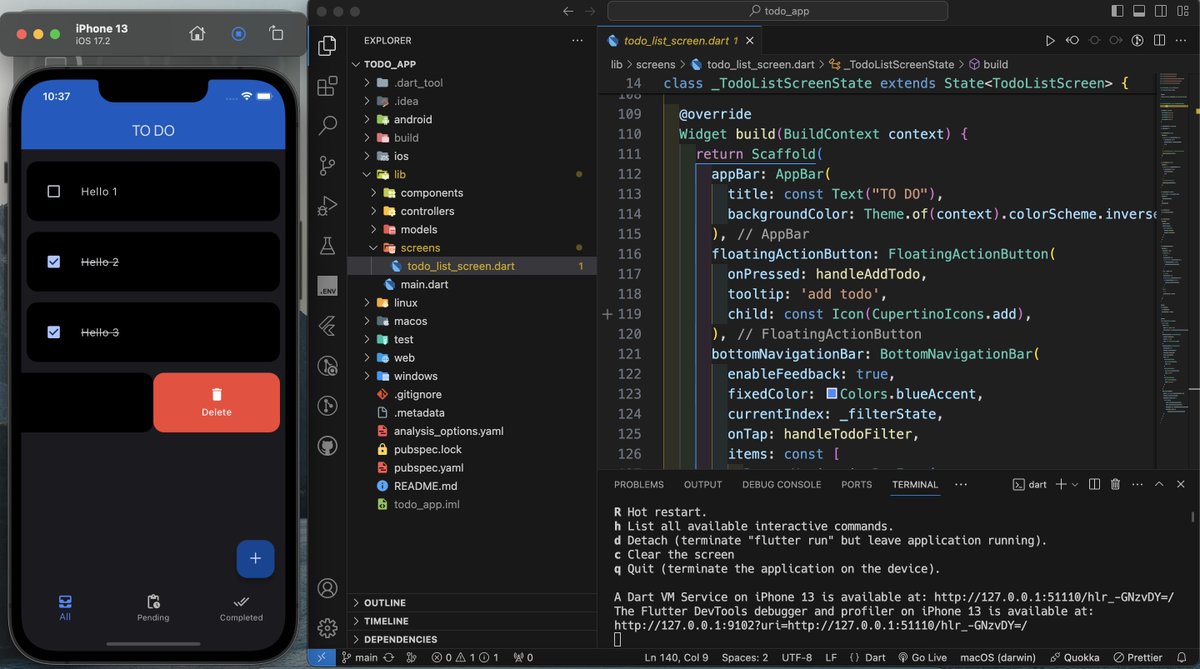1200x669 pixels.
Task: Tap the Pending tab in app
Action: click(153, 607)
